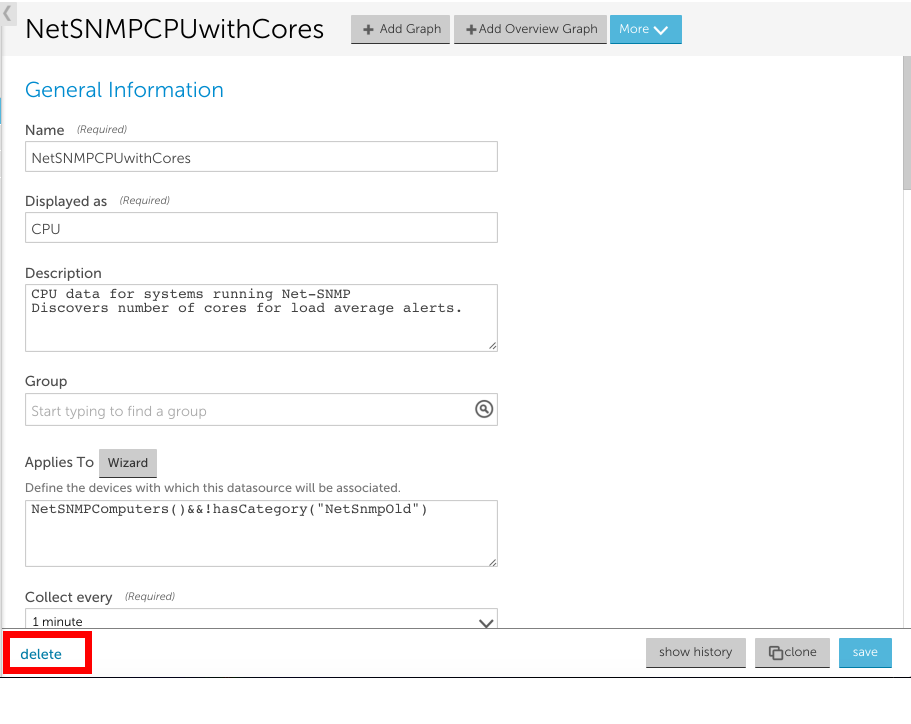
Task: Click the delete link
Action: coord(41,654)
